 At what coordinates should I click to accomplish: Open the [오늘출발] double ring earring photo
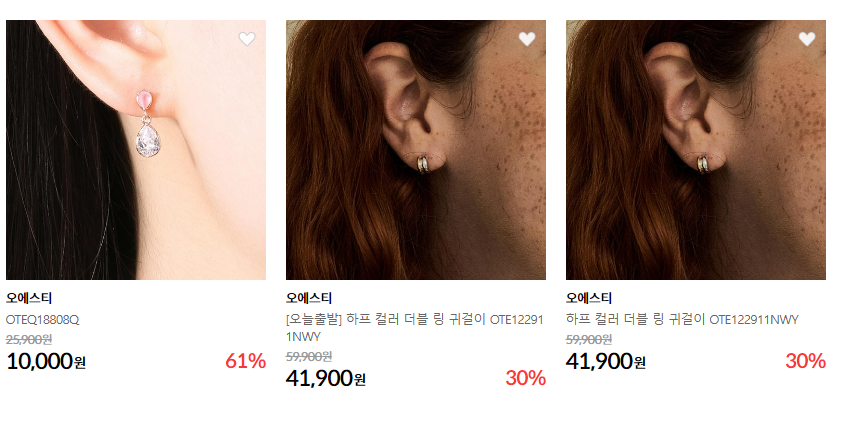coord(416,150)
